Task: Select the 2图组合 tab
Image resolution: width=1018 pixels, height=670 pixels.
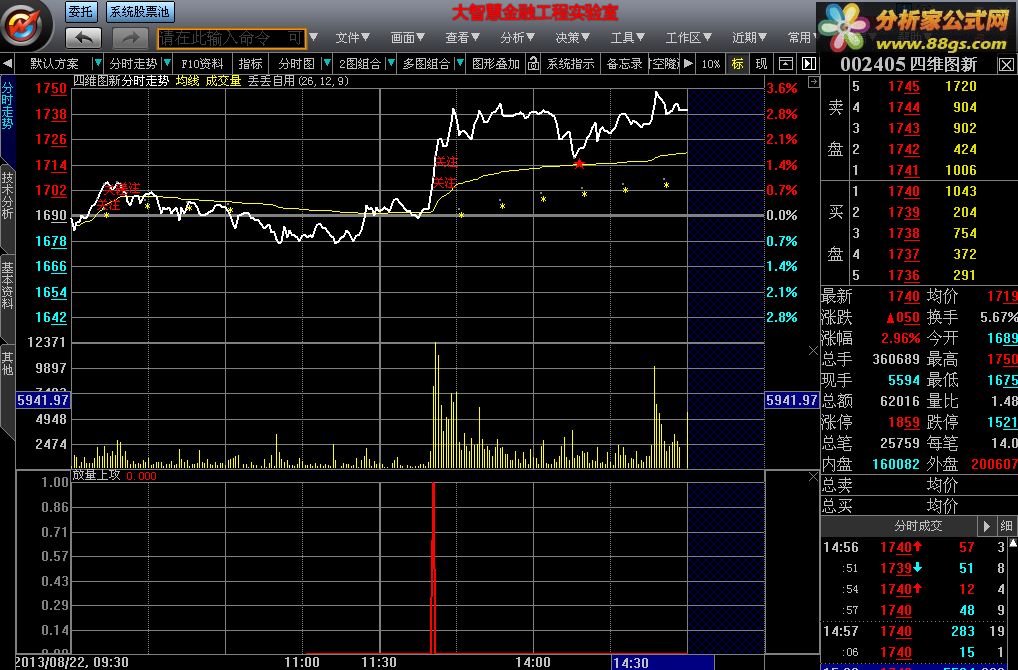Action: pos(360,64)
